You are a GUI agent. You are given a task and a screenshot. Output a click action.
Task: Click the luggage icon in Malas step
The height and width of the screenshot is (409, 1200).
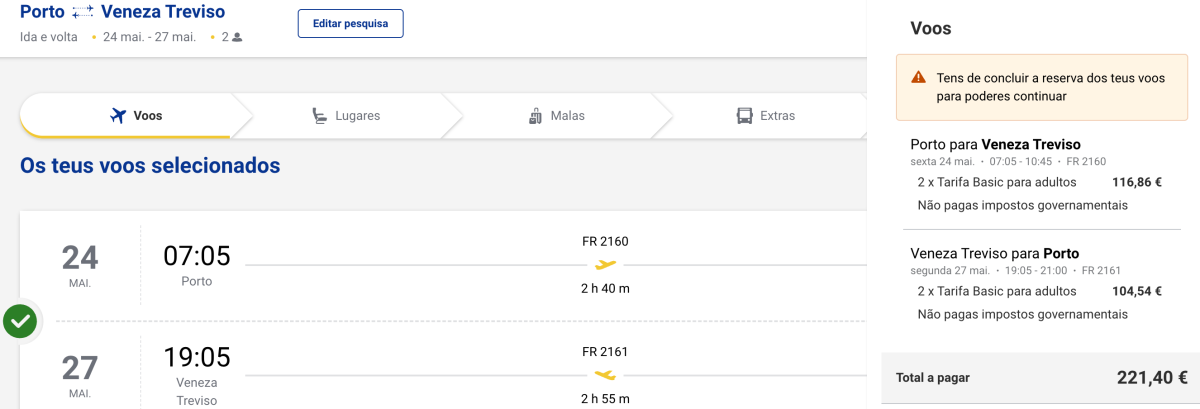tap(535, 116)
